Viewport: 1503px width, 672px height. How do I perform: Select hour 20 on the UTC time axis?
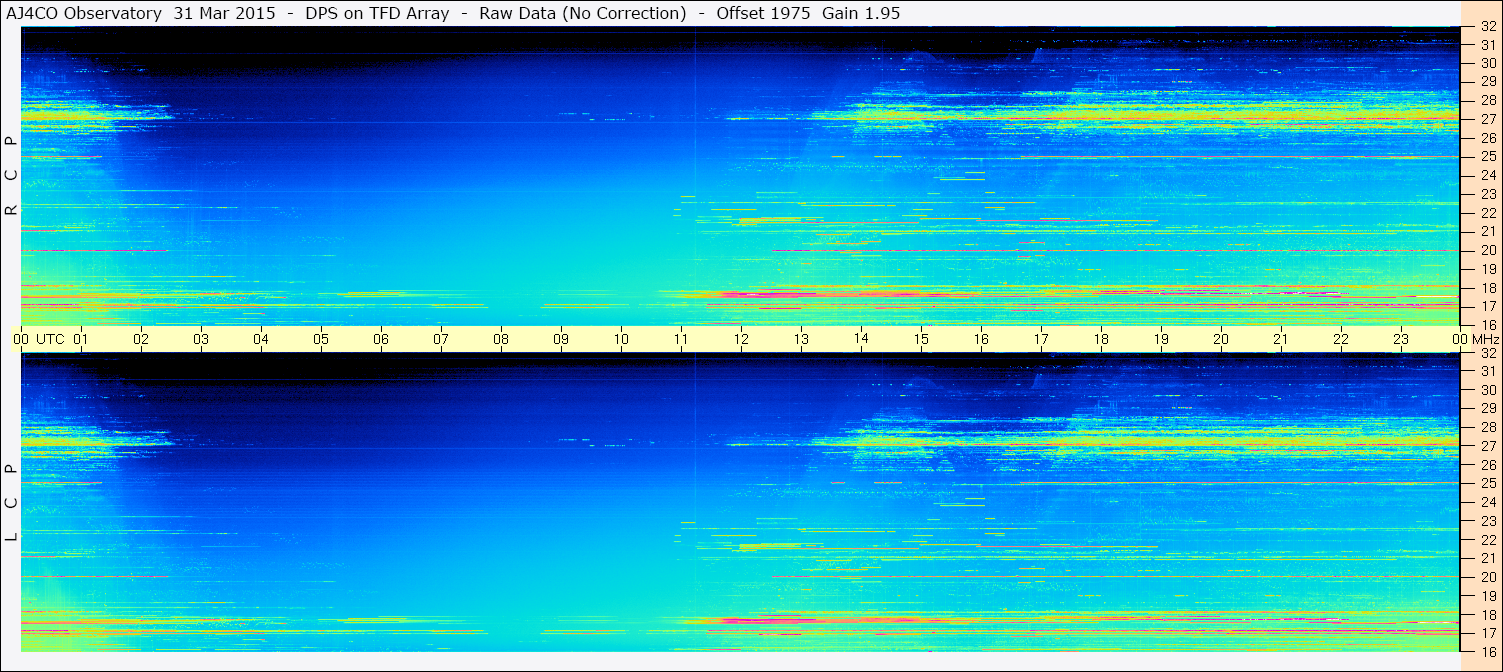tap(1221, 339)
